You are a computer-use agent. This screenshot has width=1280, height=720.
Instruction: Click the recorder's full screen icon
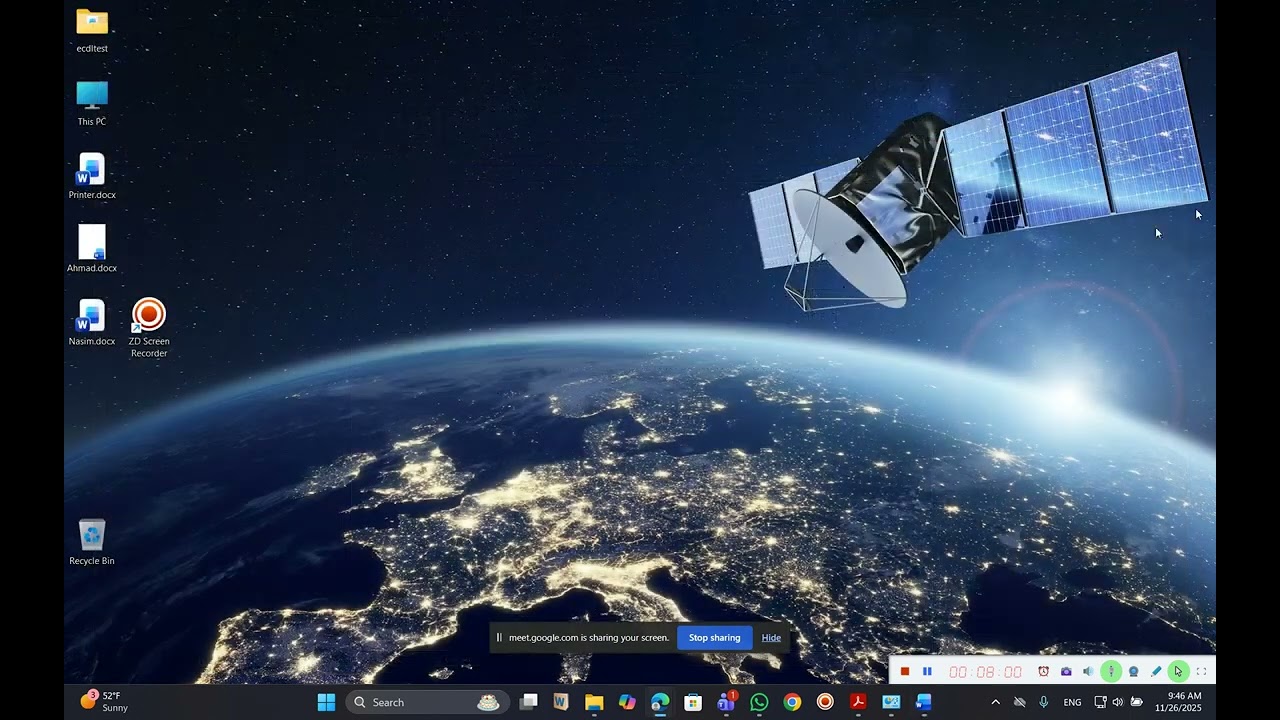click(x=1201, y=672)
